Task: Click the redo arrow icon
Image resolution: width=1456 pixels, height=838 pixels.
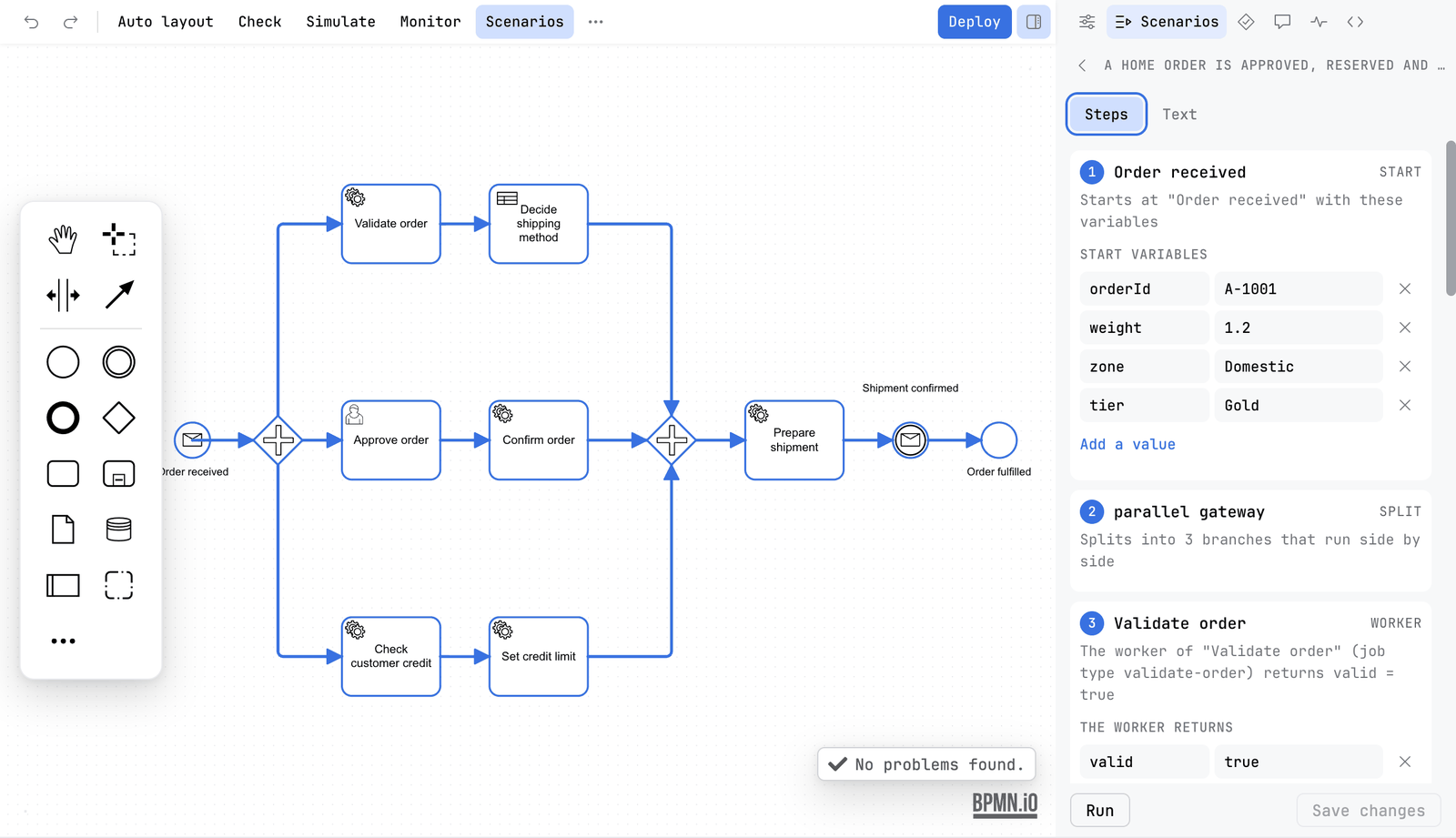Action: pyautogui.click(x=70, y=22)
